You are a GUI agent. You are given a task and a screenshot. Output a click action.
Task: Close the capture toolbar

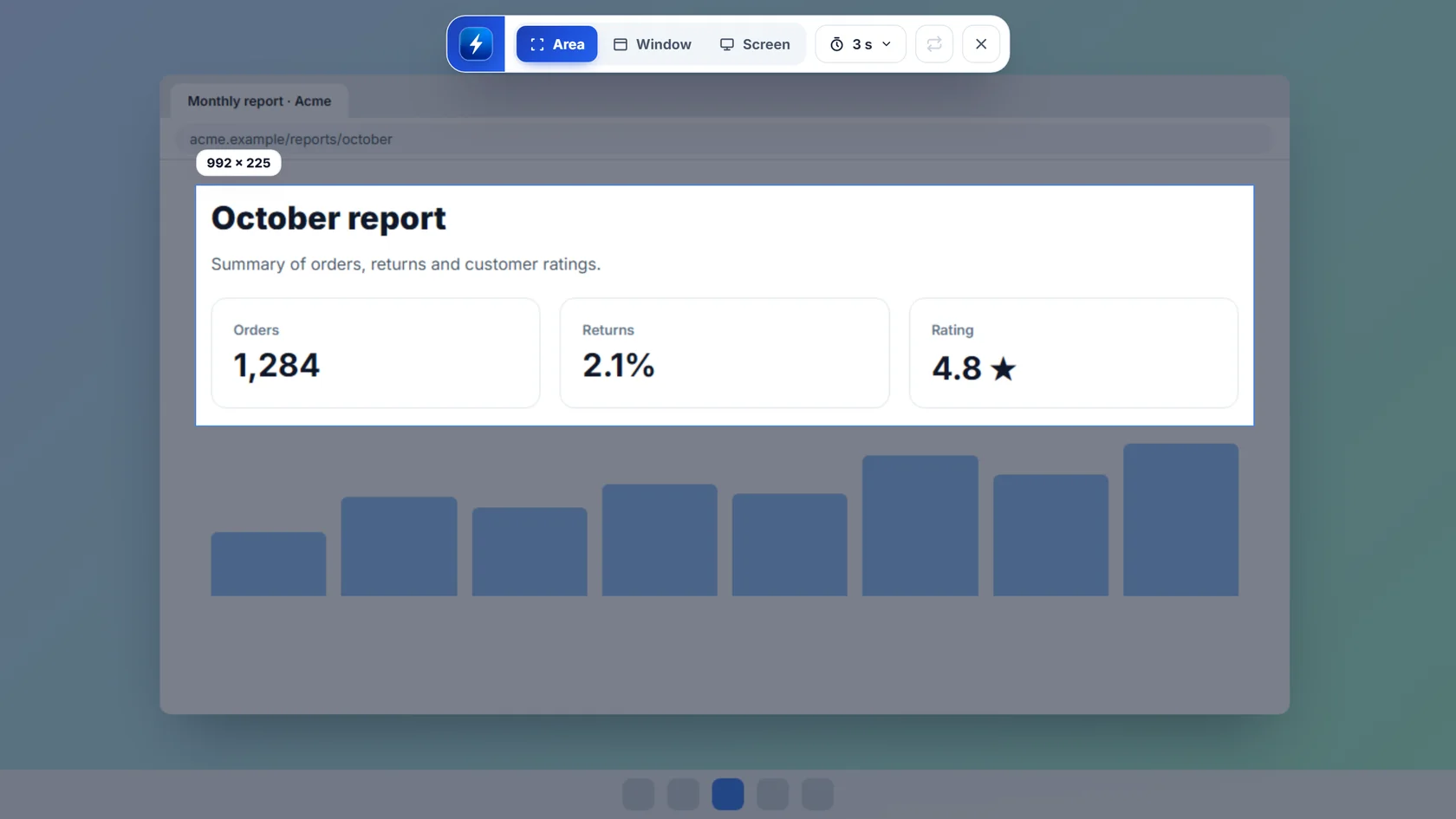[981, 44]
